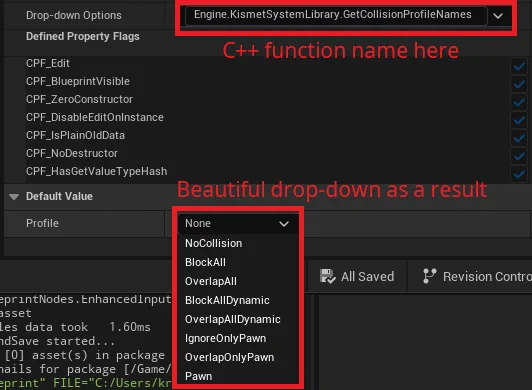Toggle the CPF_BlueprintVisible checkbox

pyautogui.click(x=519, y=84)
